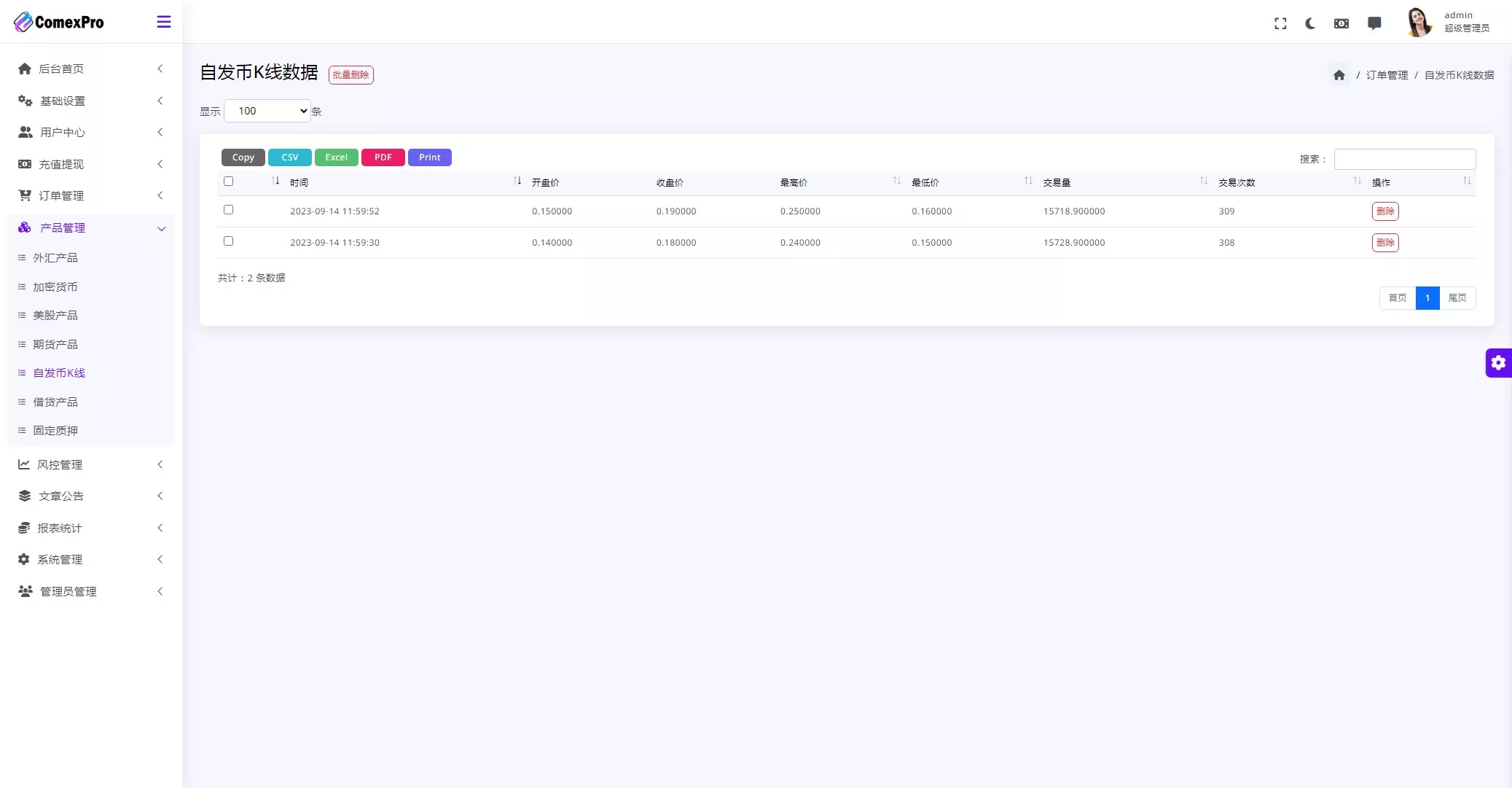Export table with Excel button

(336, 157)
